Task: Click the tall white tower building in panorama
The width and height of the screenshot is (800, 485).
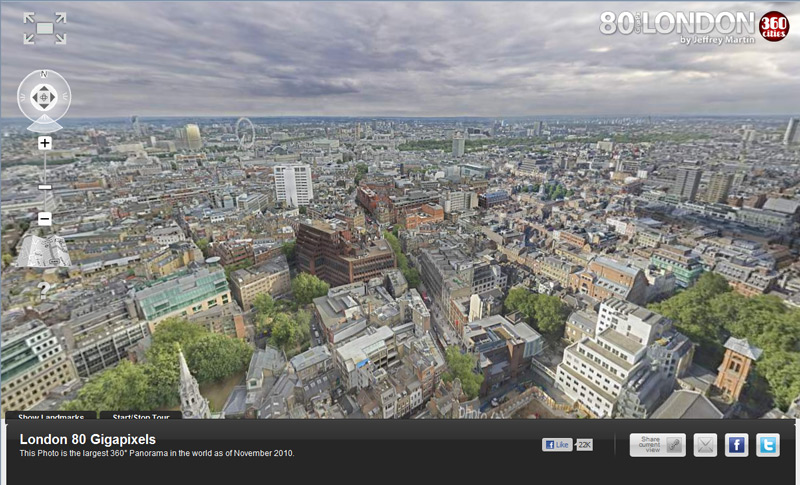Action: [293, 184]
